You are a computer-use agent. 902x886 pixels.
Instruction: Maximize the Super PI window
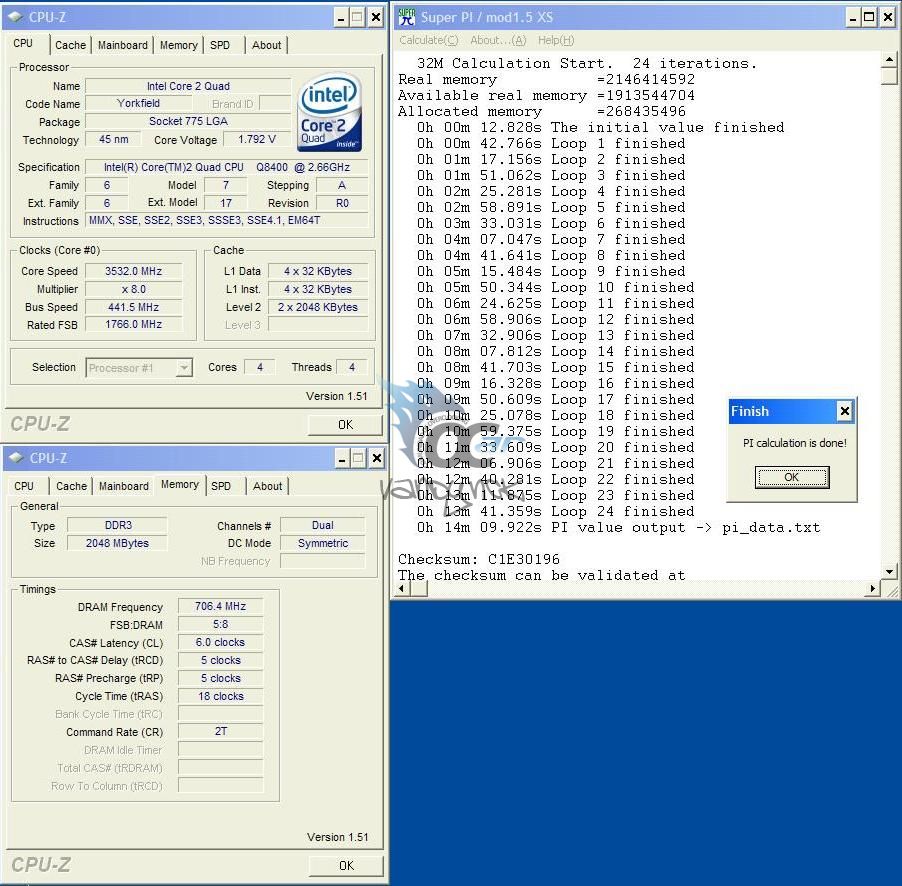coord(870,17)
